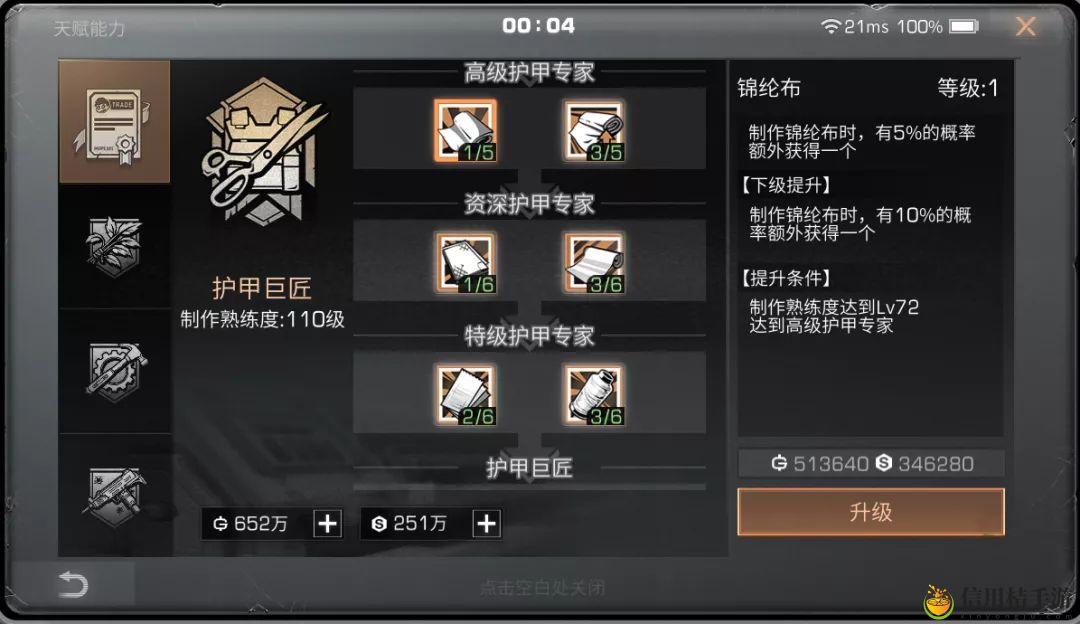Add silver with plus beside 251万
Screen dimensions: 1080x624
[487, 523]
